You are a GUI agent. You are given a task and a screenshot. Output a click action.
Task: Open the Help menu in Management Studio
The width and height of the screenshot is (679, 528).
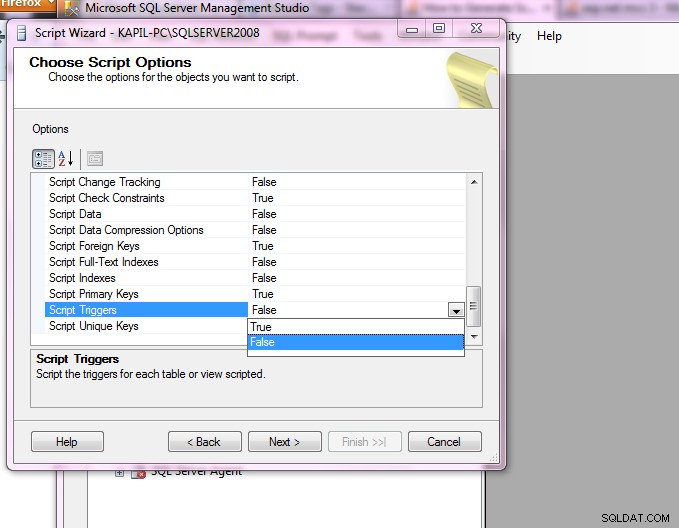coord(549,36)
